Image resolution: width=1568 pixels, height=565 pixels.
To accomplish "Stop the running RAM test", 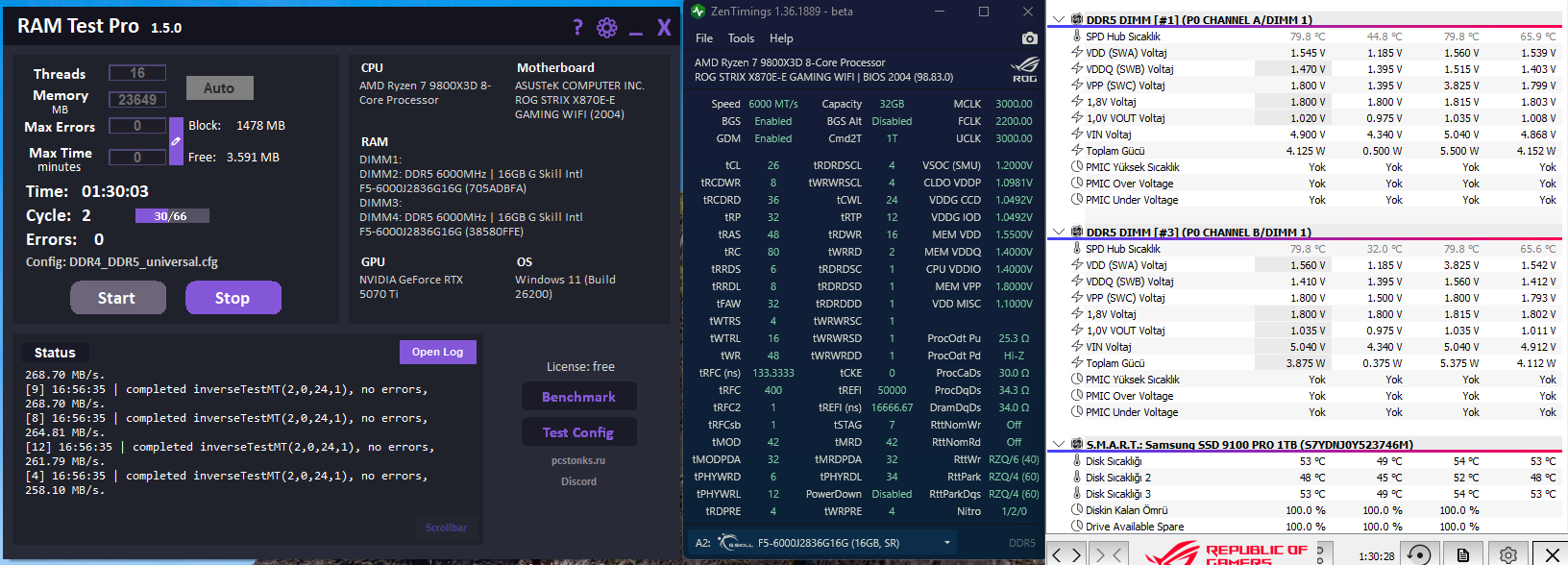I will coord(233,298).
